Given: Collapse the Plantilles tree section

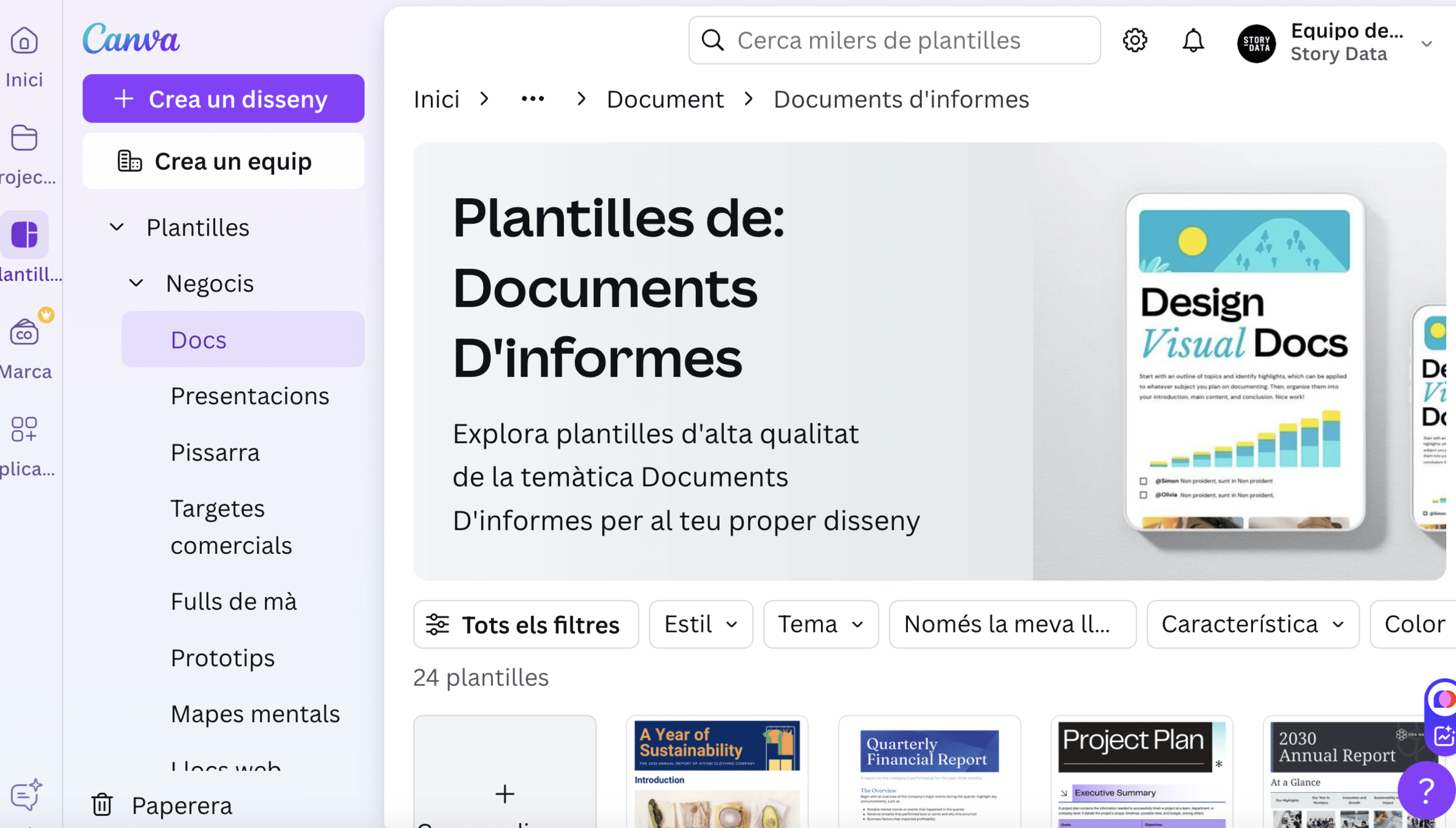Looking at the screenshot, I should pyautogui.click(x=116, y=228).
